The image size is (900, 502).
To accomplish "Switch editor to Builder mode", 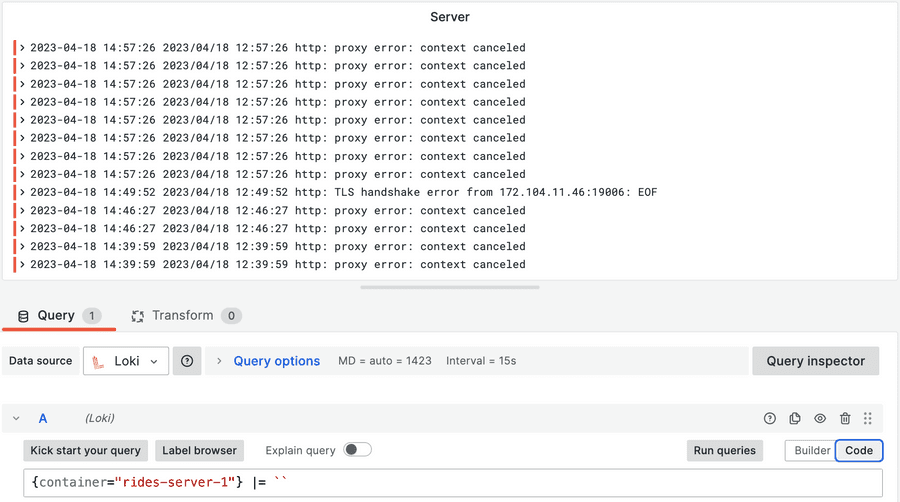I will coord(811,451).
